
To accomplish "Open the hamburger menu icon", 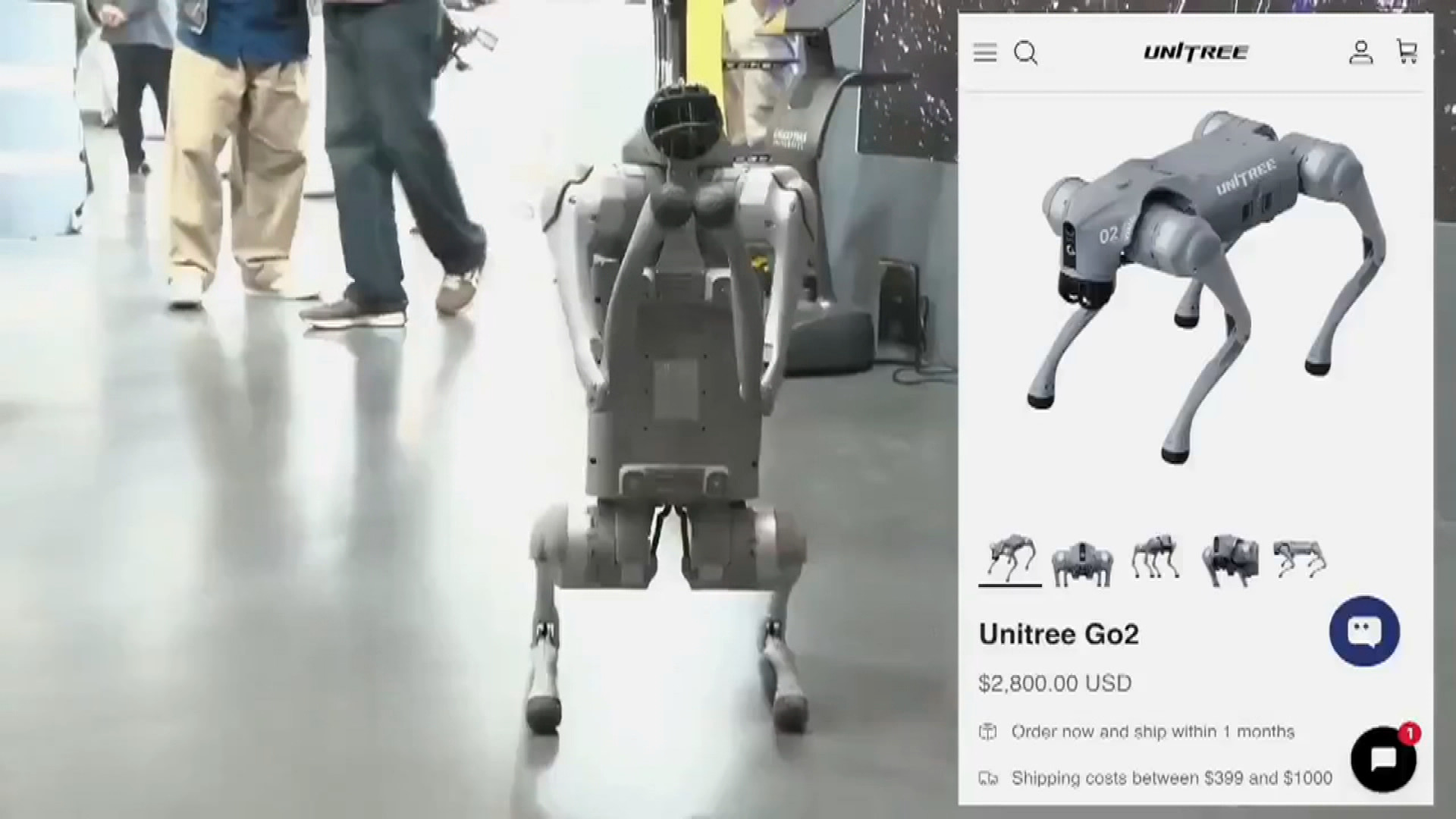I will click(985, 53).
